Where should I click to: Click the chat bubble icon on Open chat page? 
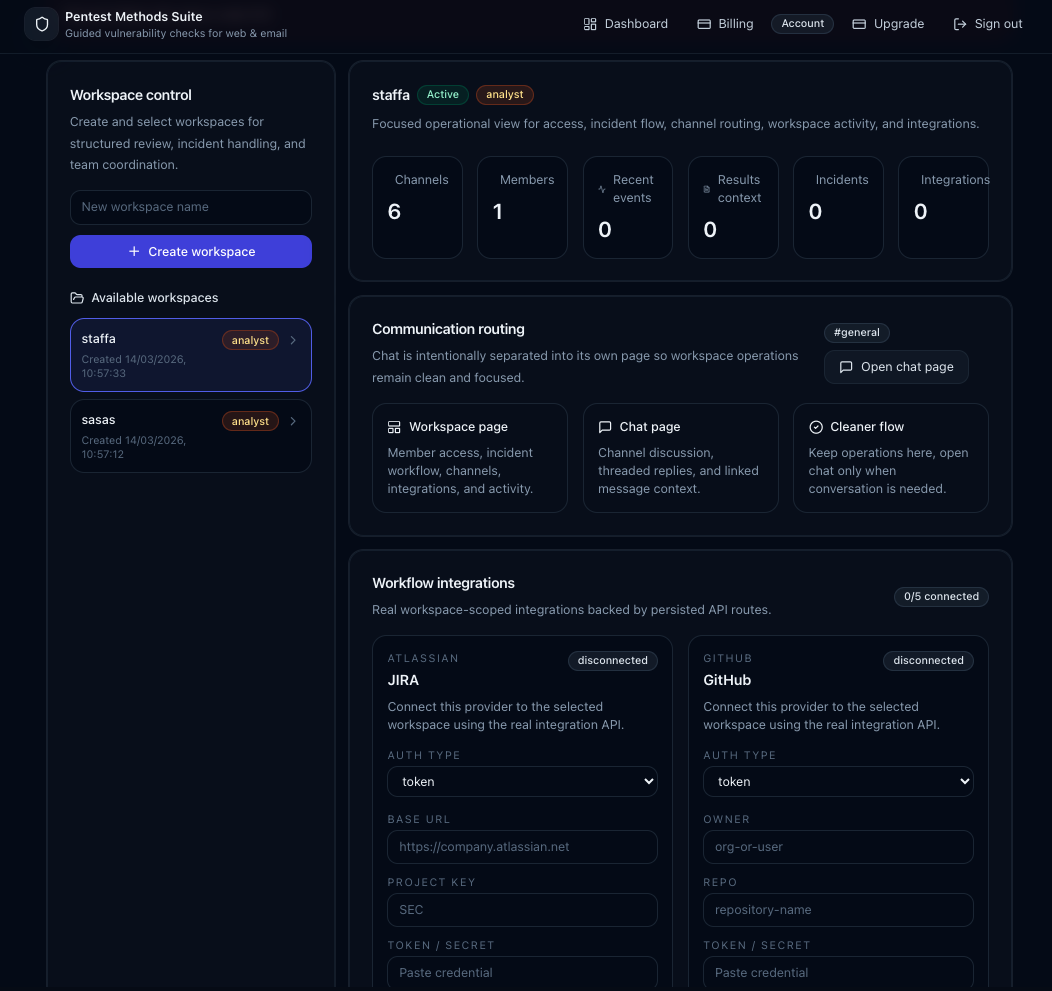click(x=846, y=367)
